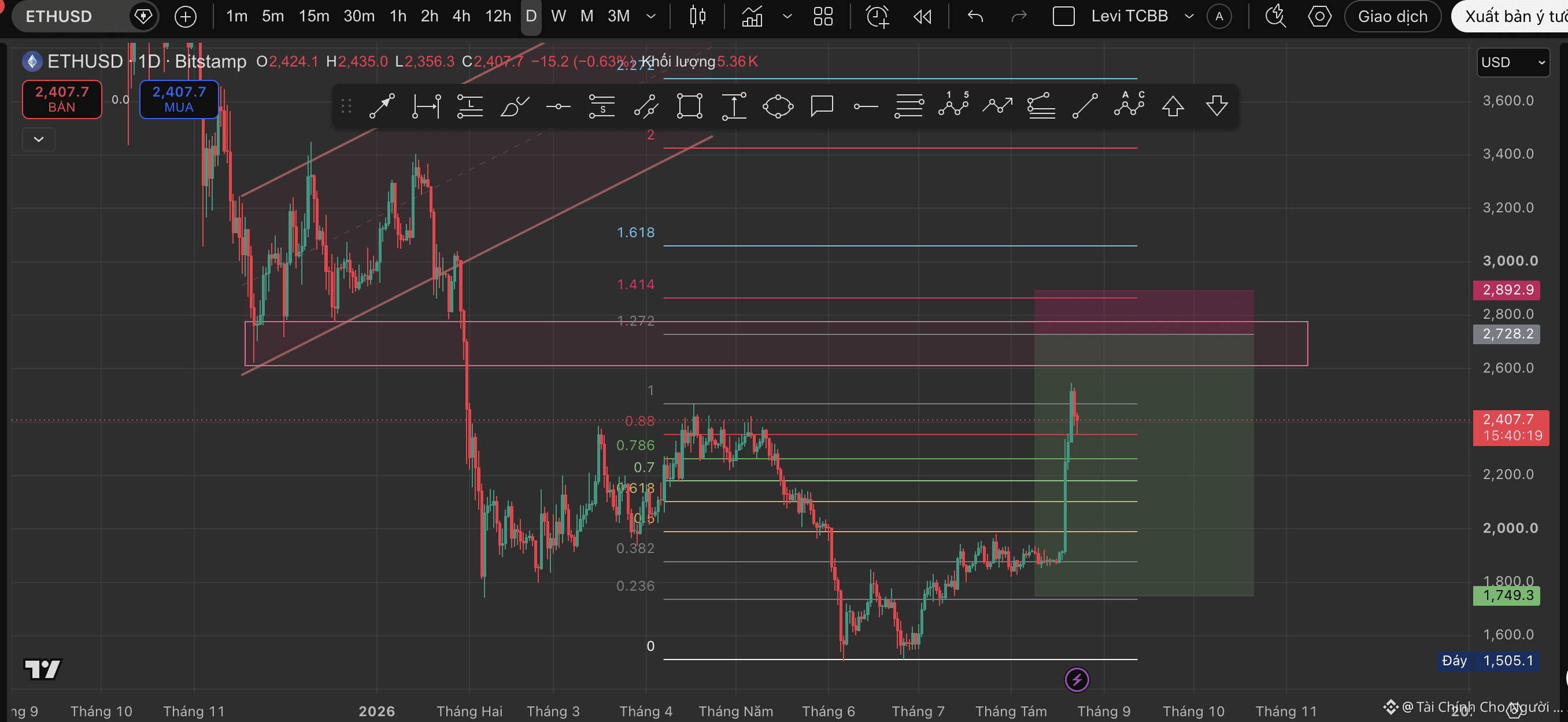This screenshot has width=1568, height=722.
Task: Switch to the 15m timeframe
Action: (313, 16)
